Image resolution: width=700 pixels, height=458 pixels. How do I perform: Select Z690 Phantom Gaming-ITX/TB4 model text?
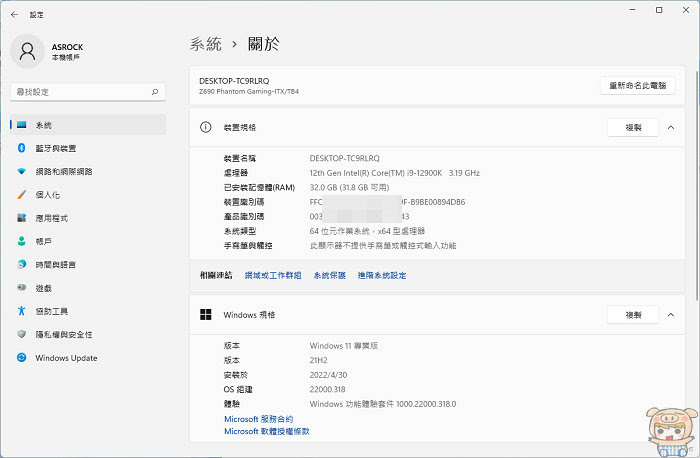[249, 92]
